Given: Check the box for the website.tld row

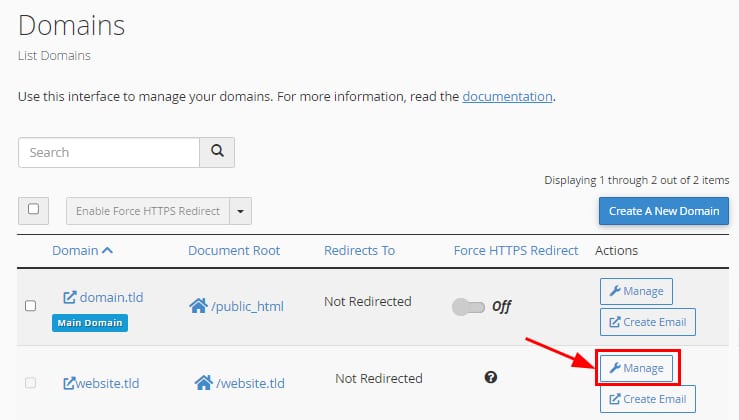Looking at the screenshot, I should (x=30, y=382).
